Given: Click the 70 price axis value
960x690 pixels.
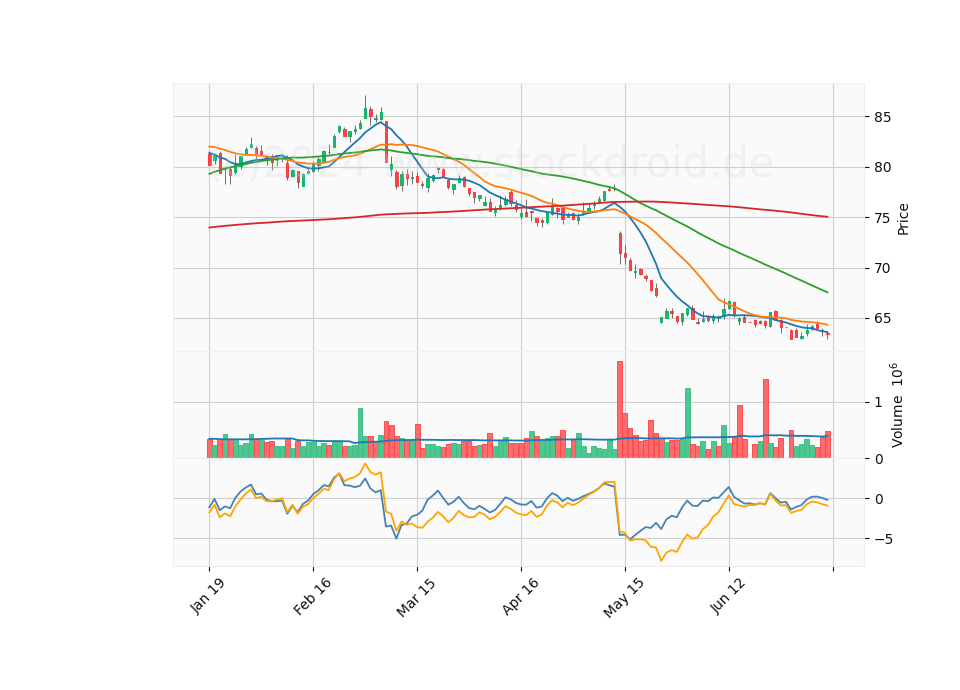Looking at the screenshot, I should tap(882, 268).
